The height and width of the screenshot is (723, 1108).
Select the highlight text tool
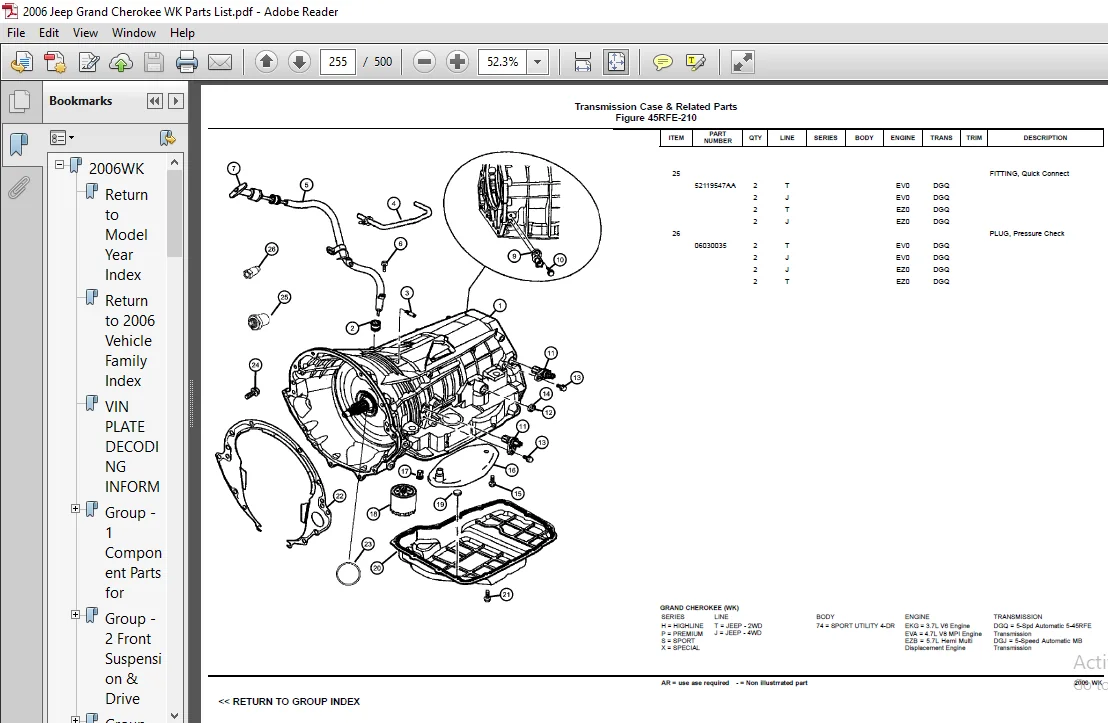695,62
